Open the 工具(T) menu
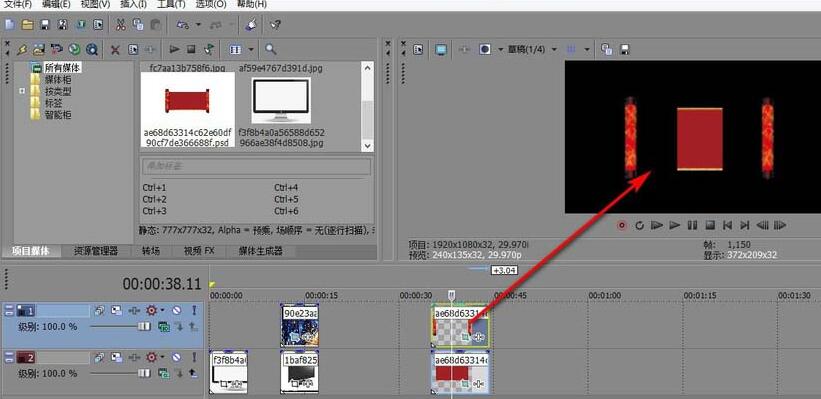Image resolution: width=821 pixels, height=399 pixels. (171, 4)
